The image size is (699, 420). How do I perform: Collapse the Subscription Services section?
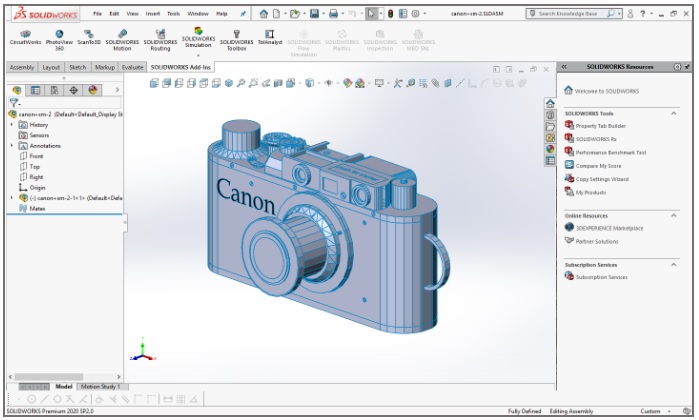674,265
